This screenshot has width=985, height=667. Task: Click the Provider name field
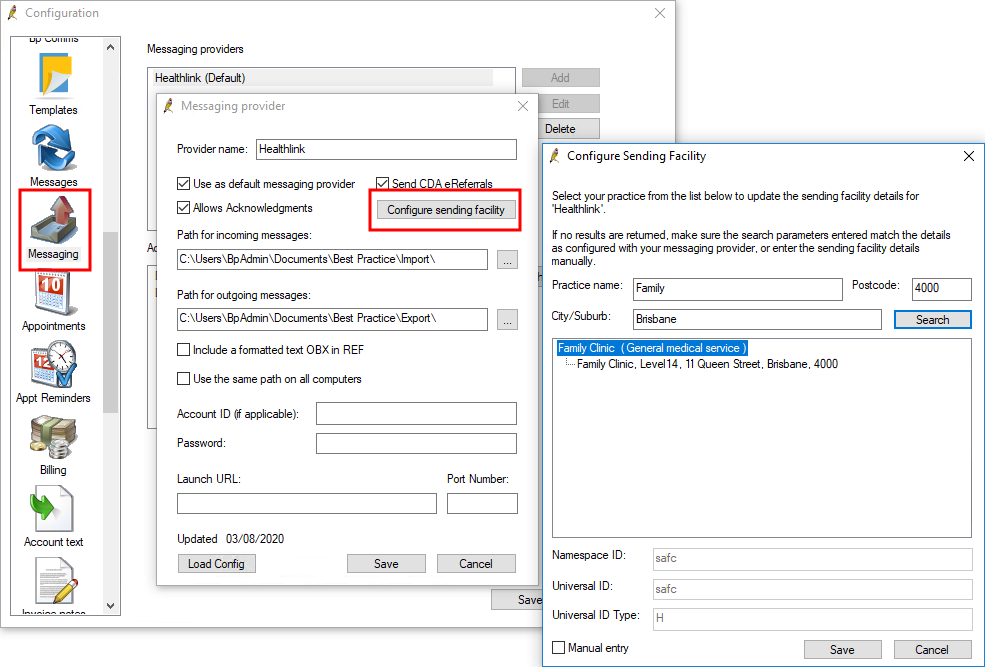386,149
